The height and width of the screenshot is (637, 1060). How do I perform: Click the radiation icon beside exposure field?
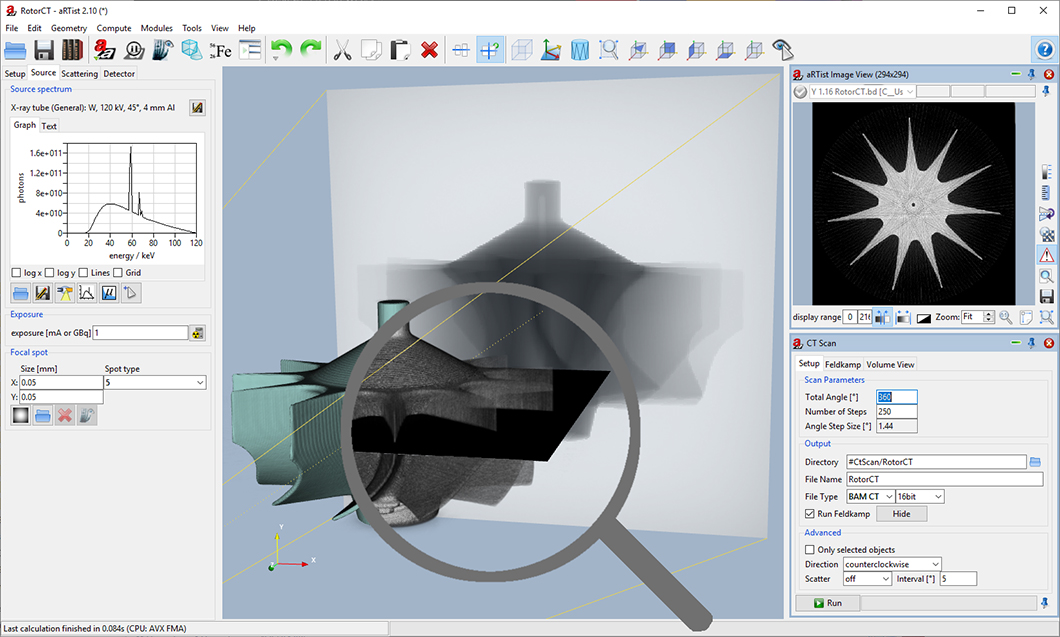[x=198, y=333]
